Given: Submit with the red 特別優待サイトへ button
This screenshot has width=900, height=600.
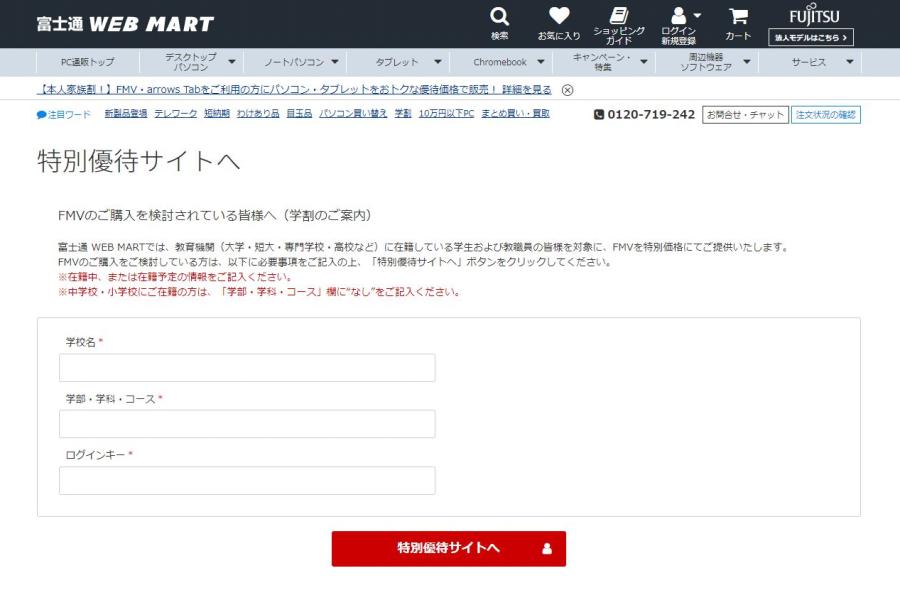Looking at the screenshot, I should [449, 549].
